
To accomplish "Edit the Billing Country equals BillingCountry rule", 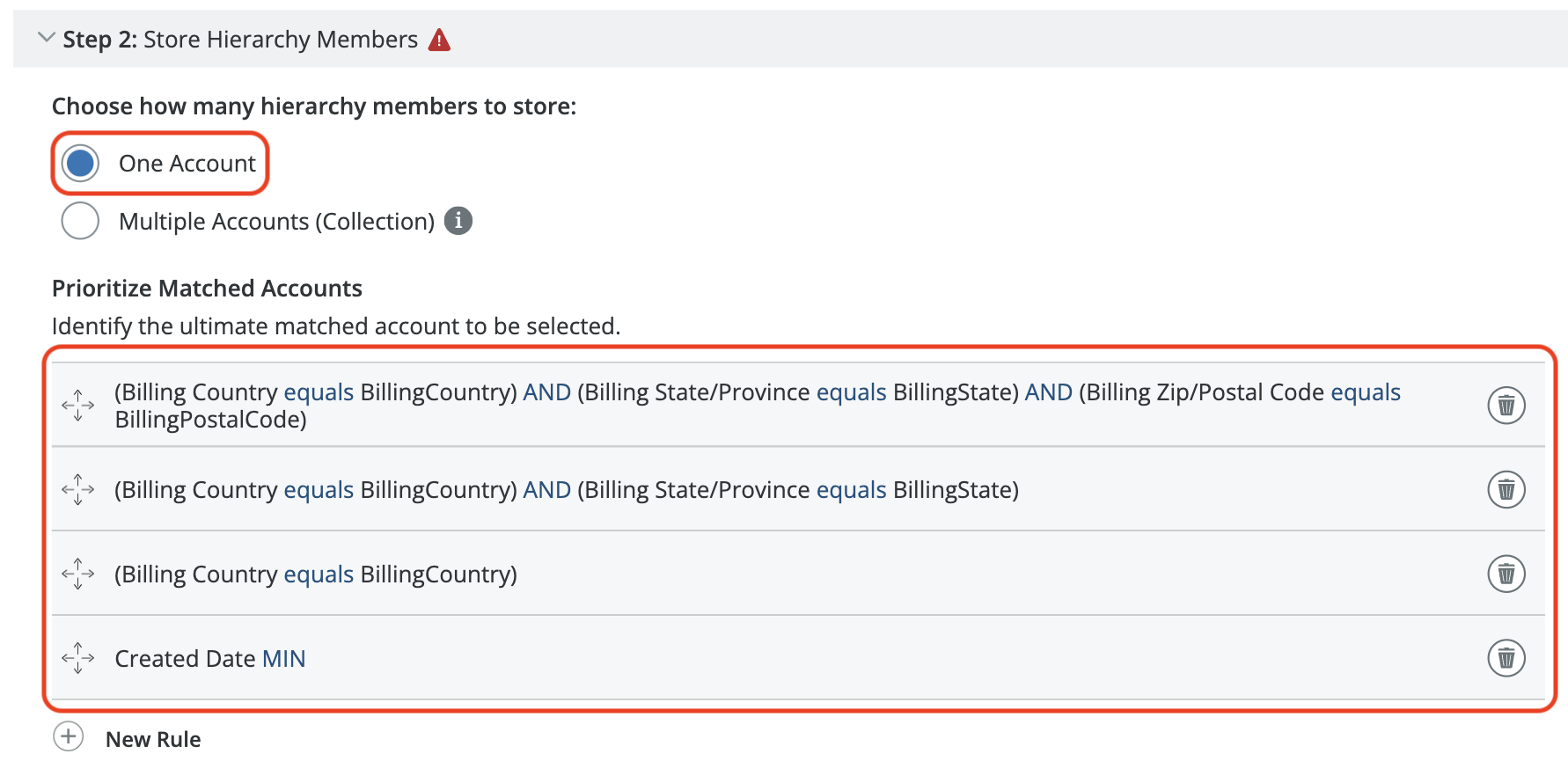I will [x=316, y=574].
